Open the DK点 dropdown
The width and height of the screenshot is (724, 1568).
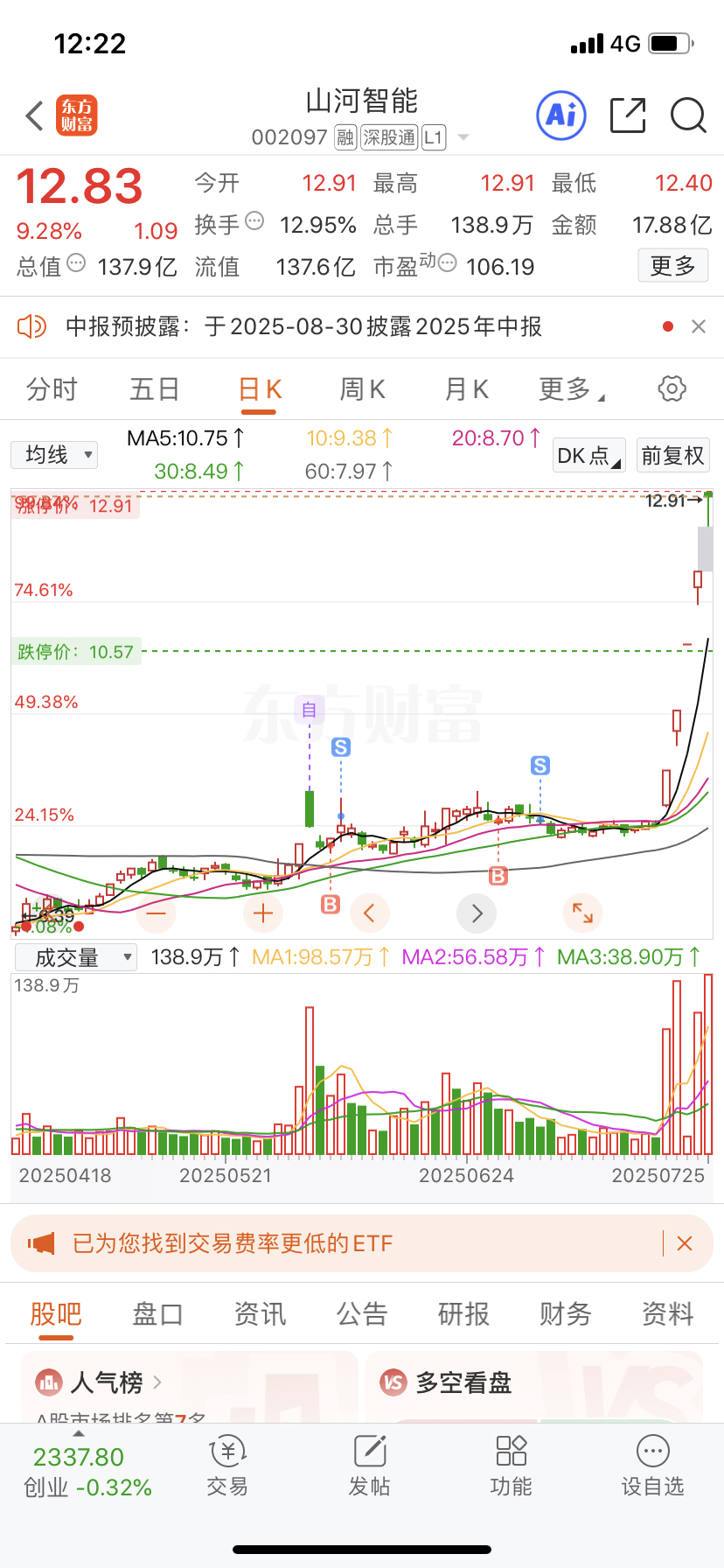click(590, 456)
